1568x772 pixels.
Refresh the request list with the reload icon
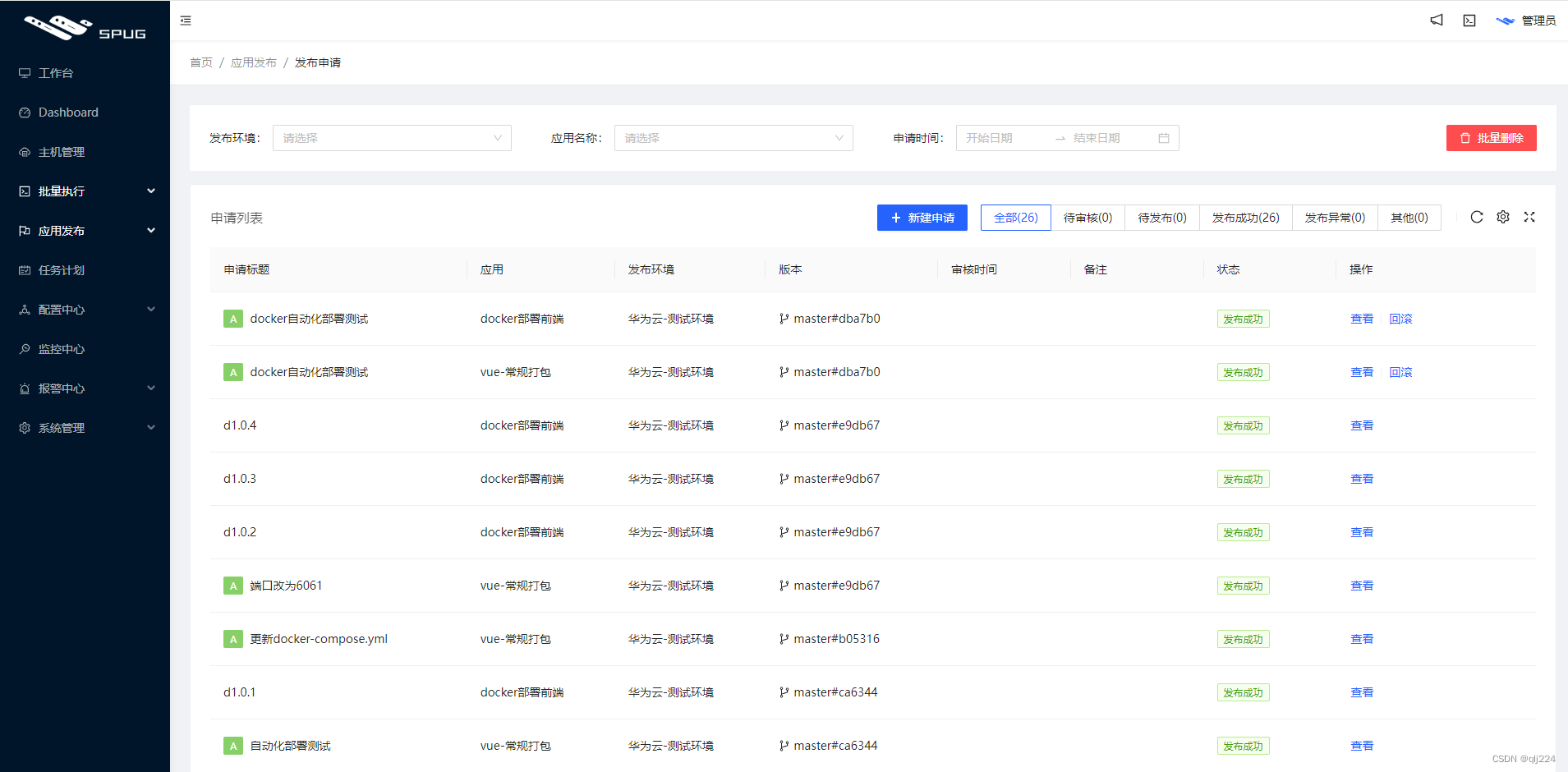[1477, 217]
